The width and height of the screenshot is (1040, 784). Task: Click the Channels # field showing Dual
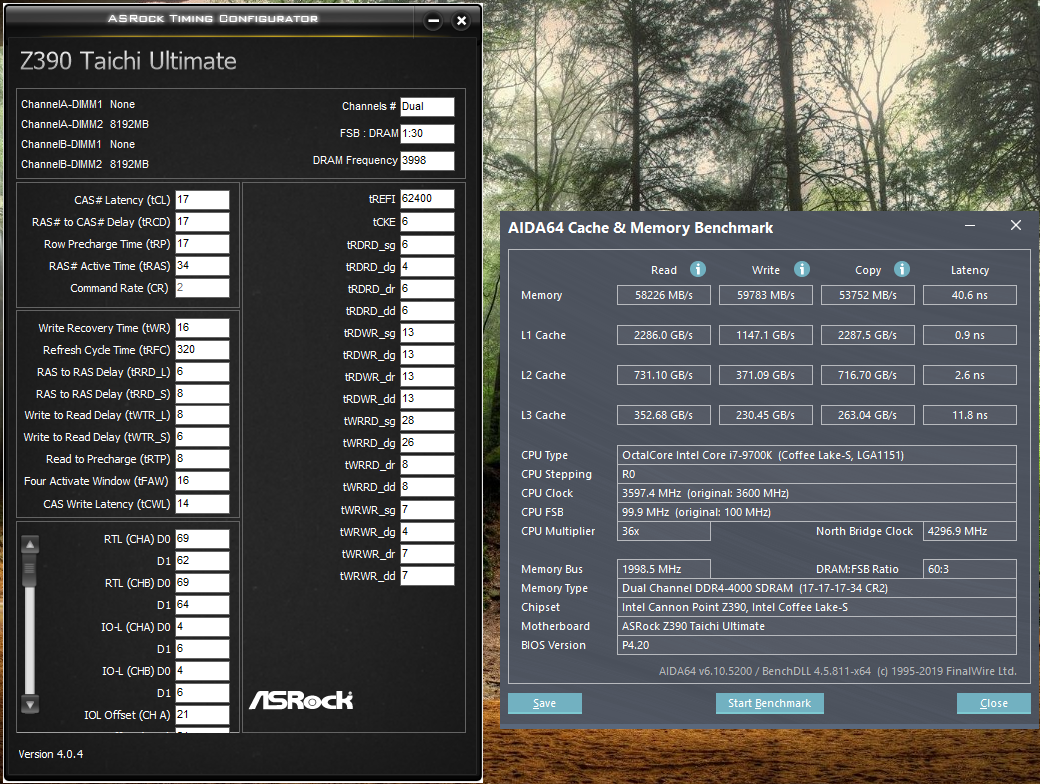[427, 106]
